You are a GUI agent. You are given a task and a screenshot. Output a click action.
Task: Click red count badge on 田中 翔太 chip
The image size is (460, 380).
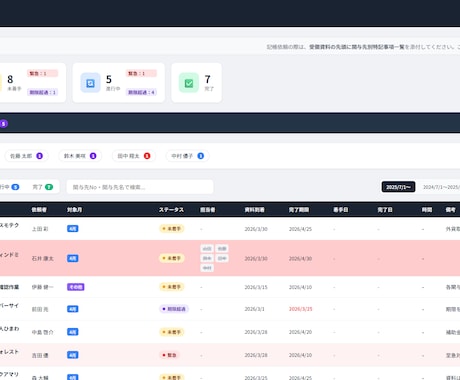tap(147, 156)
